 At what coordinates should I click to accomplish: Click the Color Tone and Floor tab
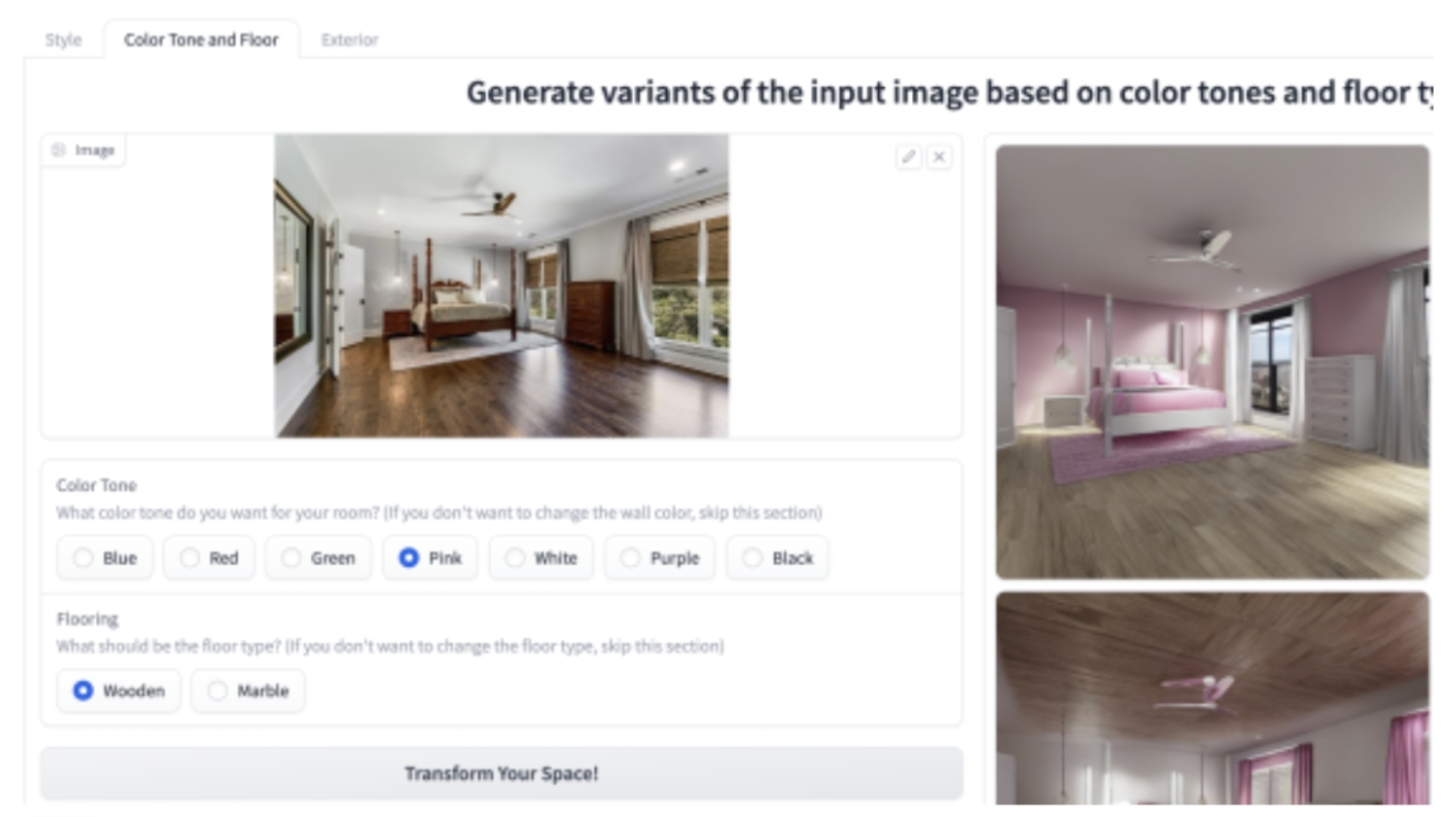[201, 40]
